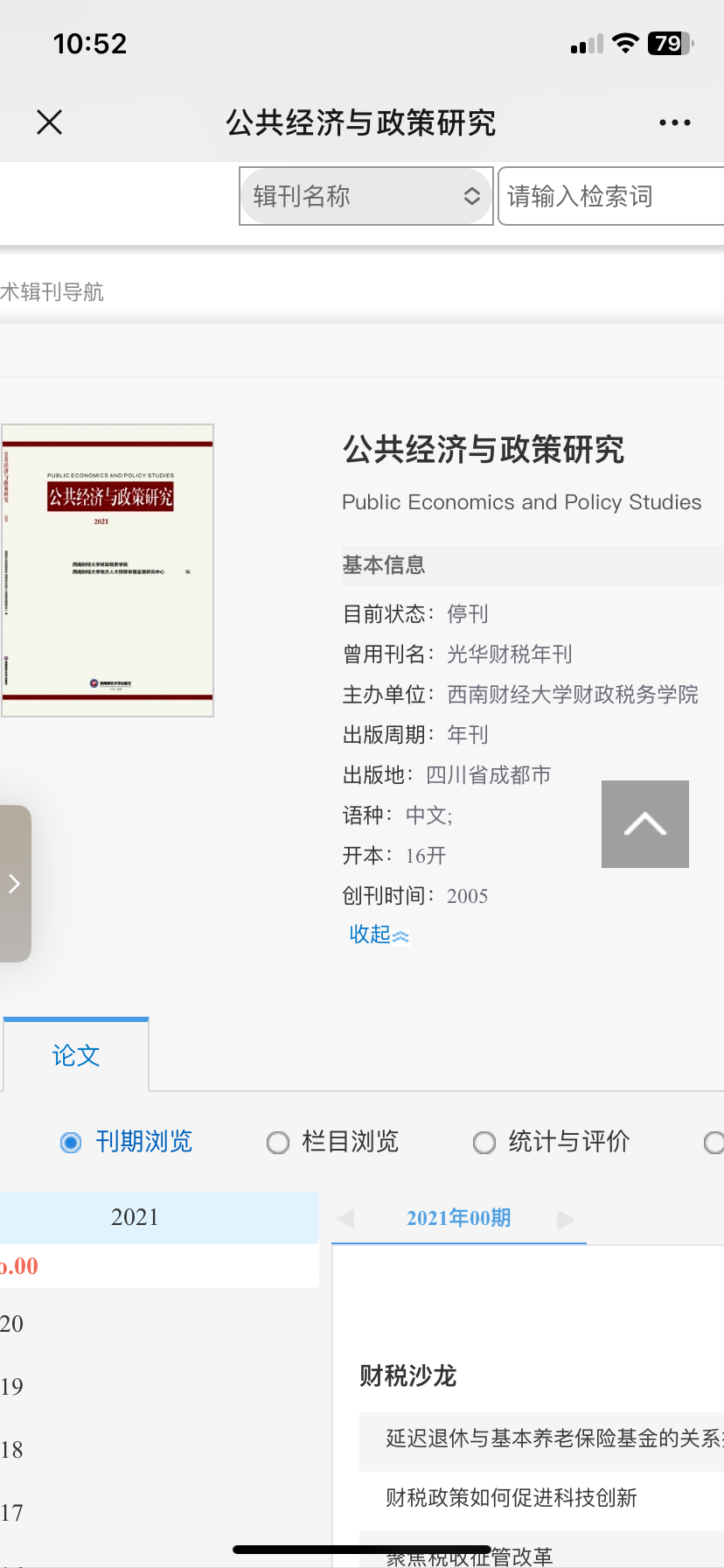Expand the left side drawer arrow
Image resolution: width=724 pixels, height=1568 pixels.
coord(15,884)
